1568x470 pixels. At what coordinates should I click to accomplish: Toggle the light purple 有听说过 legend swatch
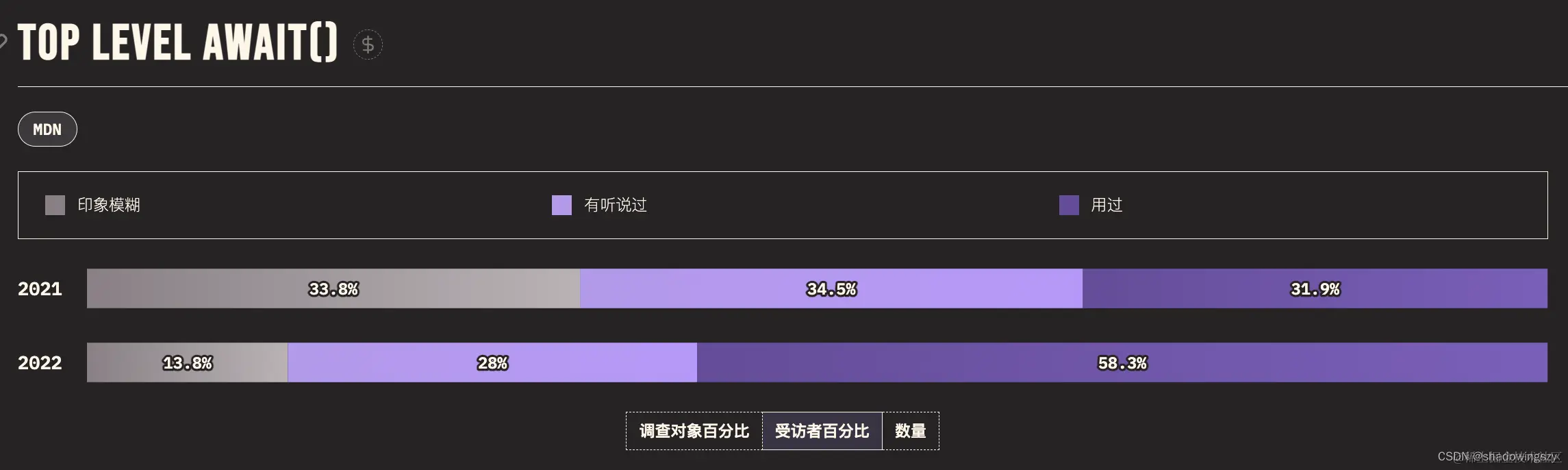(x=561, y=205)
